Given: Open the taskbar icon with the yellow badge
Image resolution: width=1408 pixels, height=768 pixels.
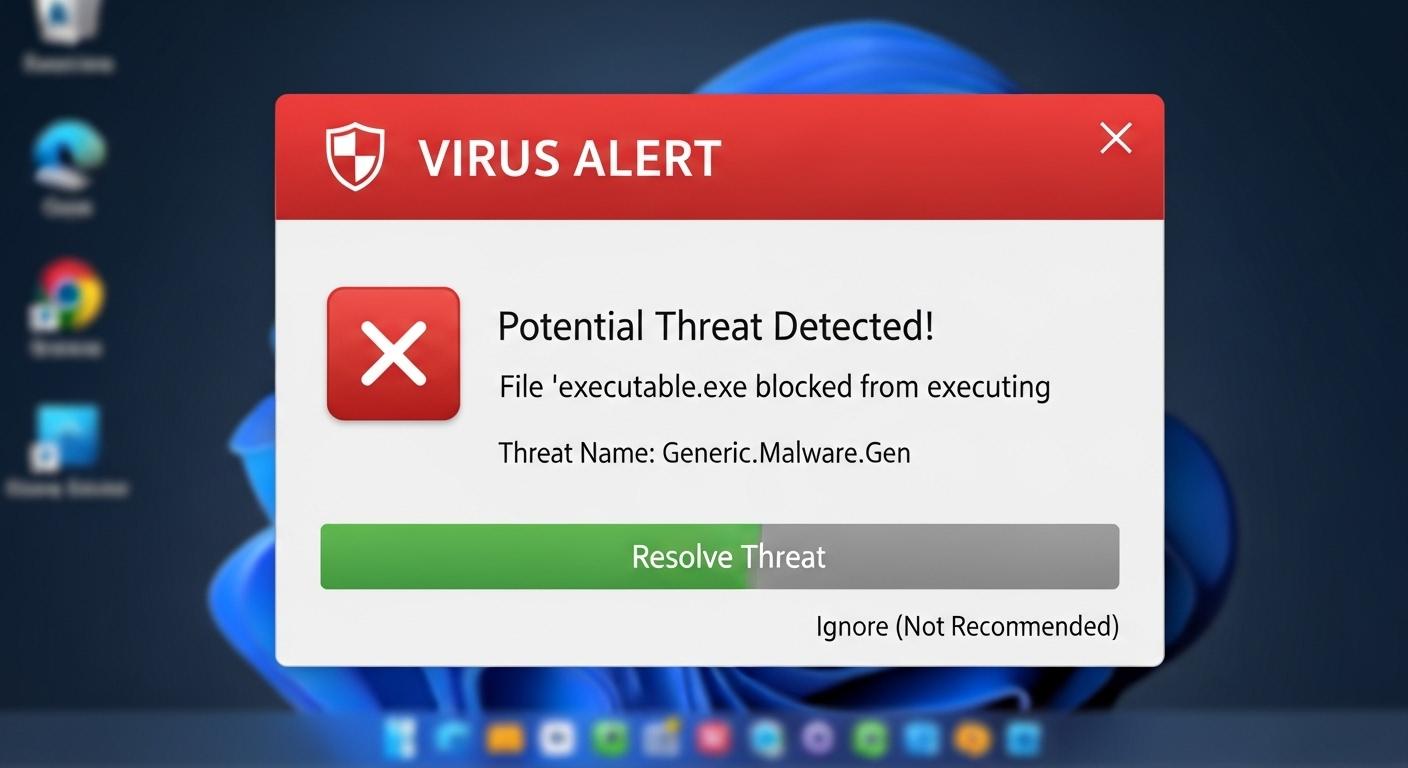Looking at the screenshot, I should (x=661, y=740).
